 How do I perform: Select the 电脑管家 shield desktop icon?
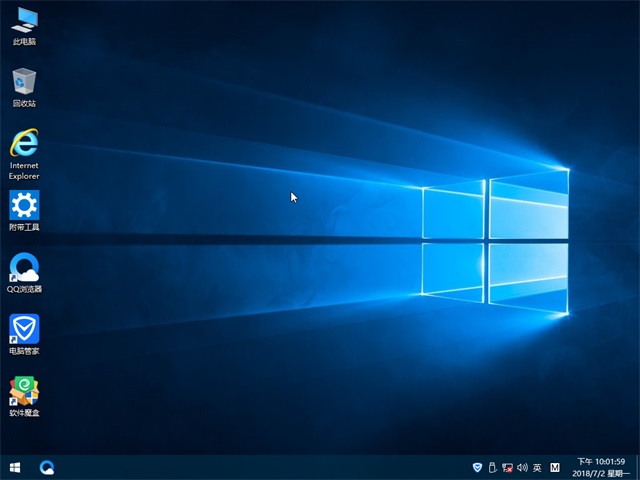pyautogui.click(x=24, y=331)
